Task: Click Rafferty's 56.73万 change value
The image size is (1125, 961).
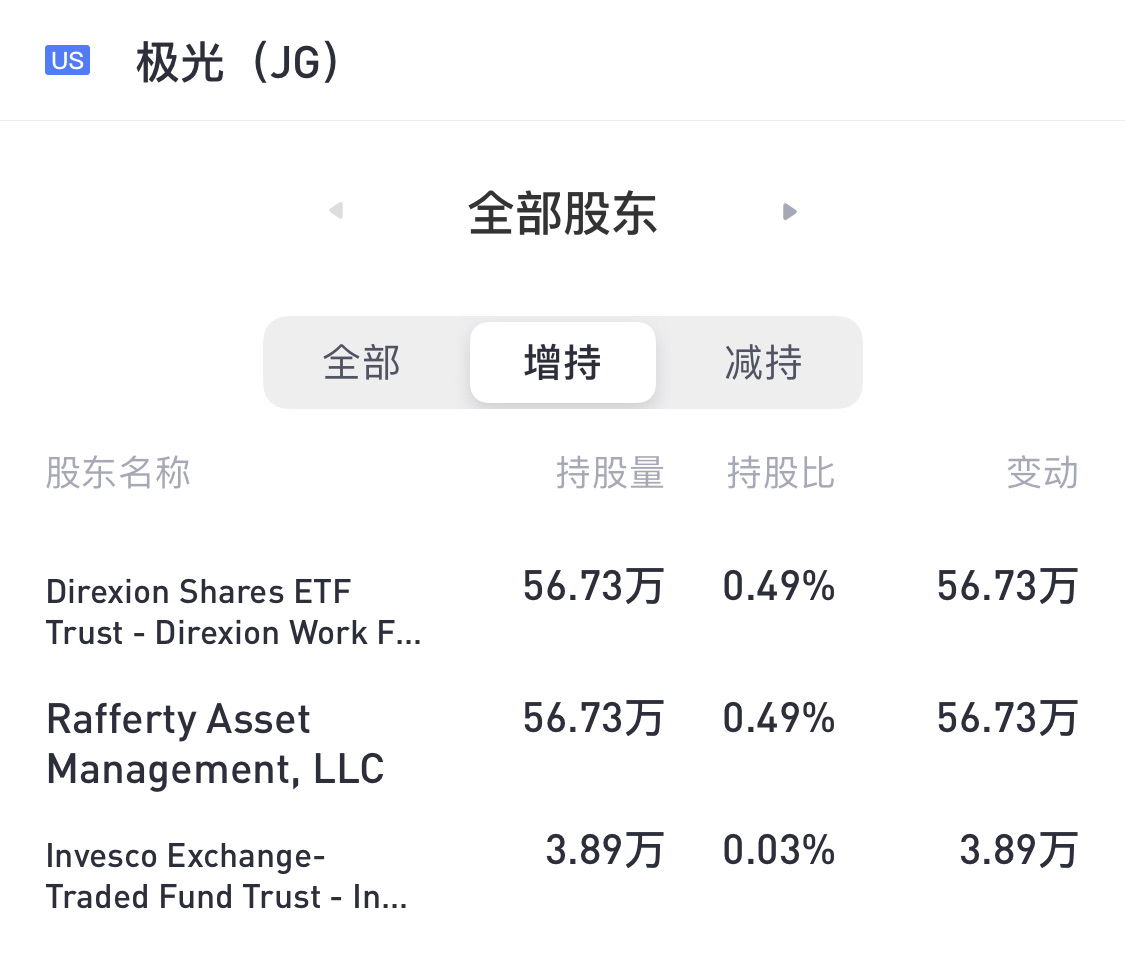Action: [x=1007, y=718]
